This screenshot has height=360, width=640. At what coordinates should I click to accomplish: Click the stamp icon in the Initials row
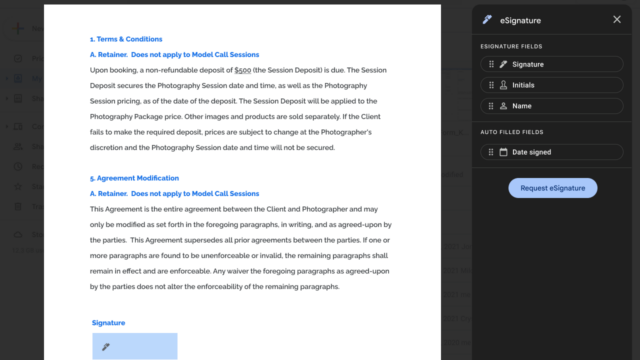503,85
